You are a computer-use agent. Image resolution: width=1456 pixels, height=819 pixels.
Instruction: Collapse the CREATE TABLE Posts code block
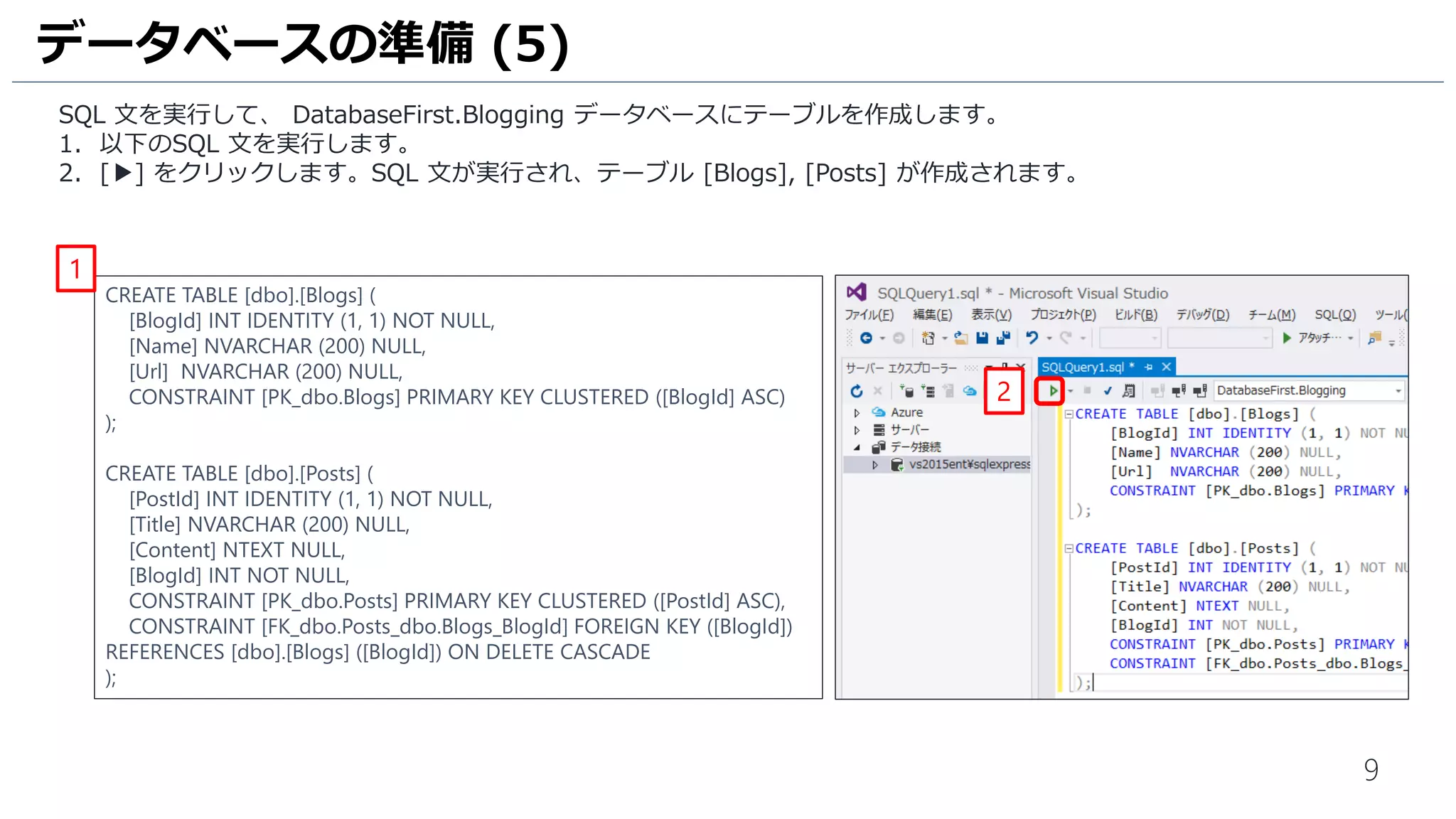click(1069, 548)
